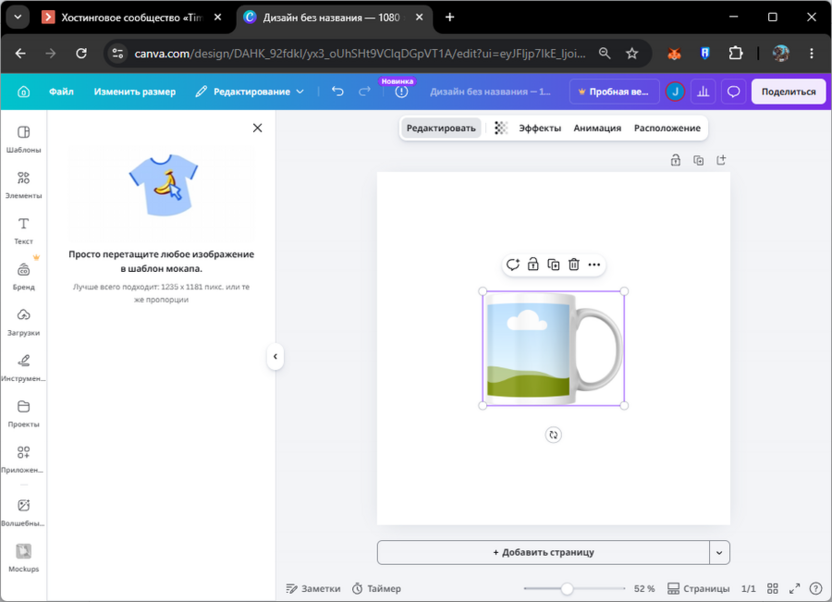This screenshot has width=832, height=602.
Task: Delete the selected mug element
Action: pyautogui.click(x=574, y=264)
